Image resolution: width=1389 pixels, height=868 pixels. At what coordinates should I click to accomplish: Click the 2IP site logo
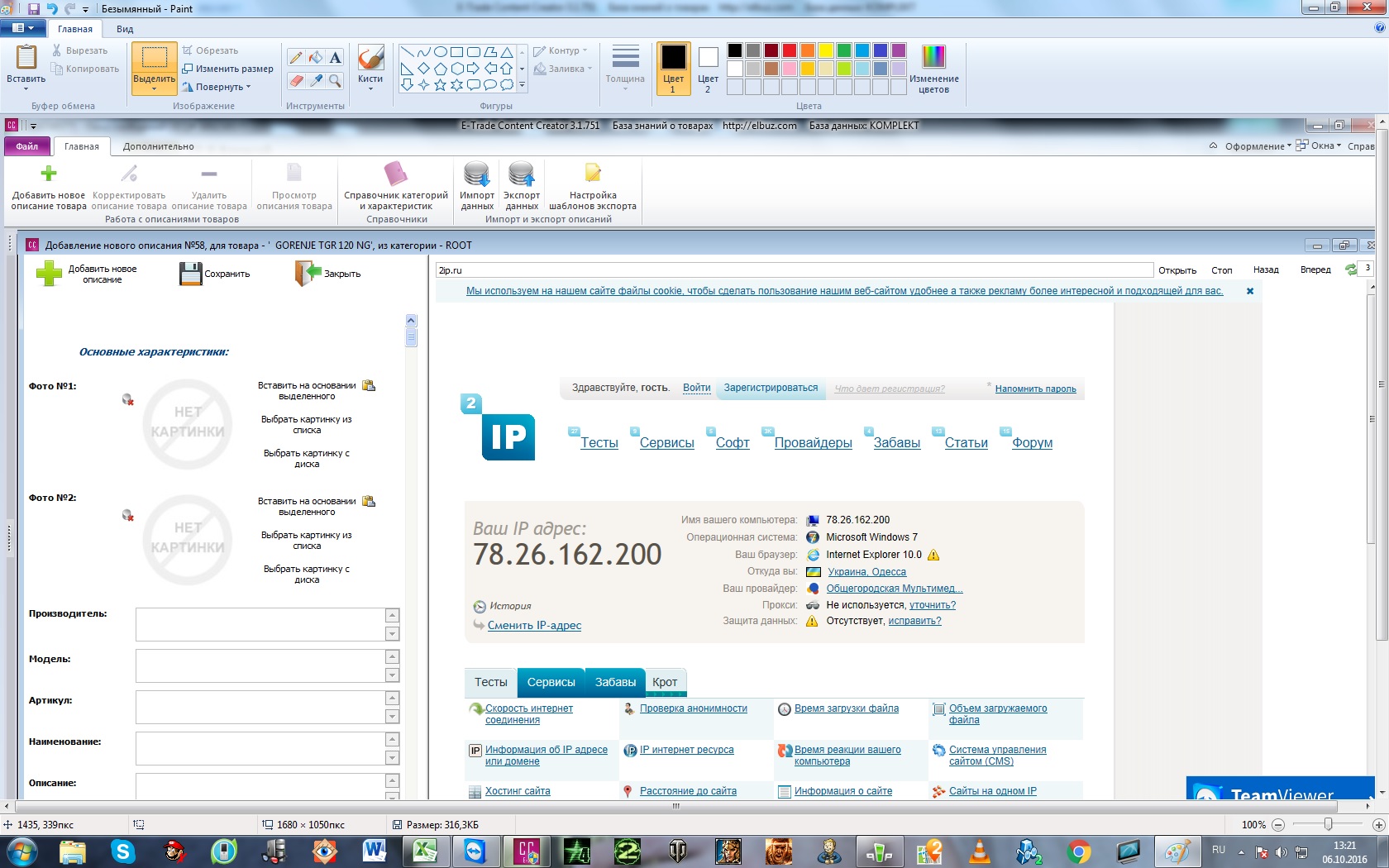pyautogui.click(x=498, y=427)
